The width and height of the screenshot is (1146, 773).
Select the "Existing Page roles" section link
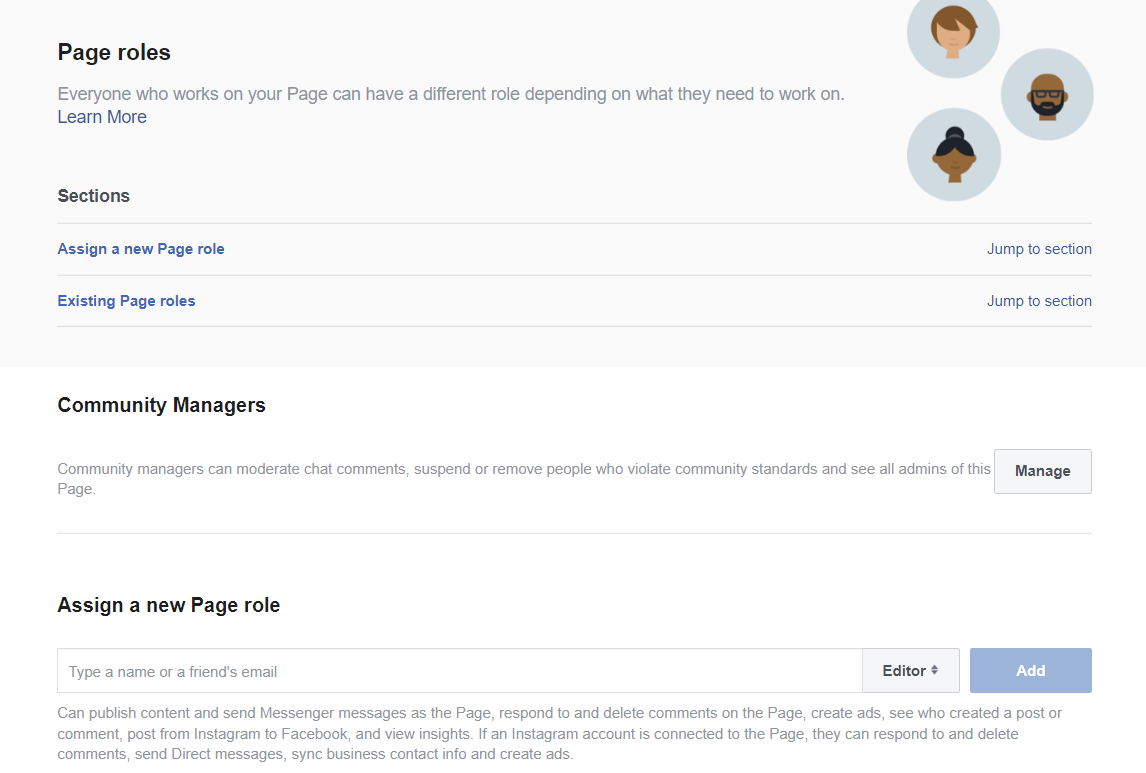[x=126, y=301]
